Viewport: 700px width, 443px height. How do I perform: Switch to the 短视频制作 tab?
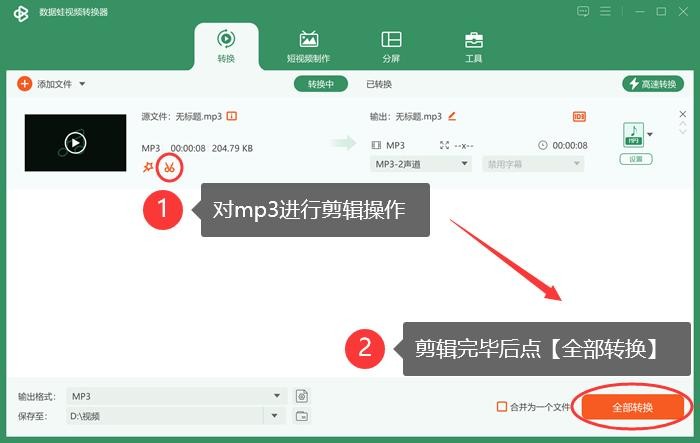[x=308, y=46]
